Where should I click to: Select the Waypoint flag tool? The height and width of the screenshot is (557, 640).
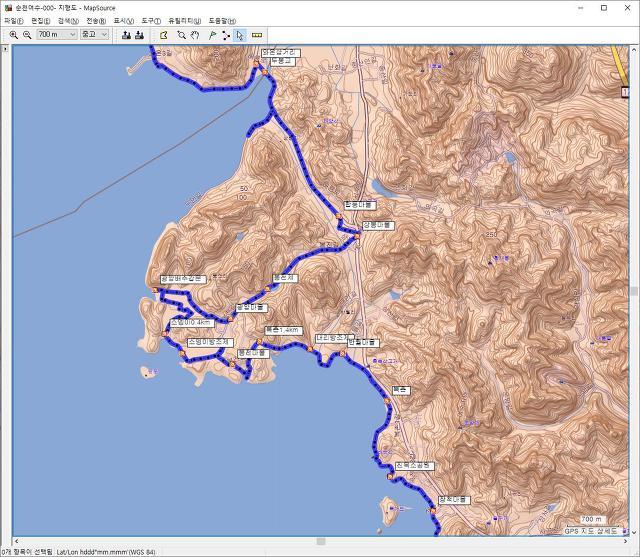coord(212,35)
